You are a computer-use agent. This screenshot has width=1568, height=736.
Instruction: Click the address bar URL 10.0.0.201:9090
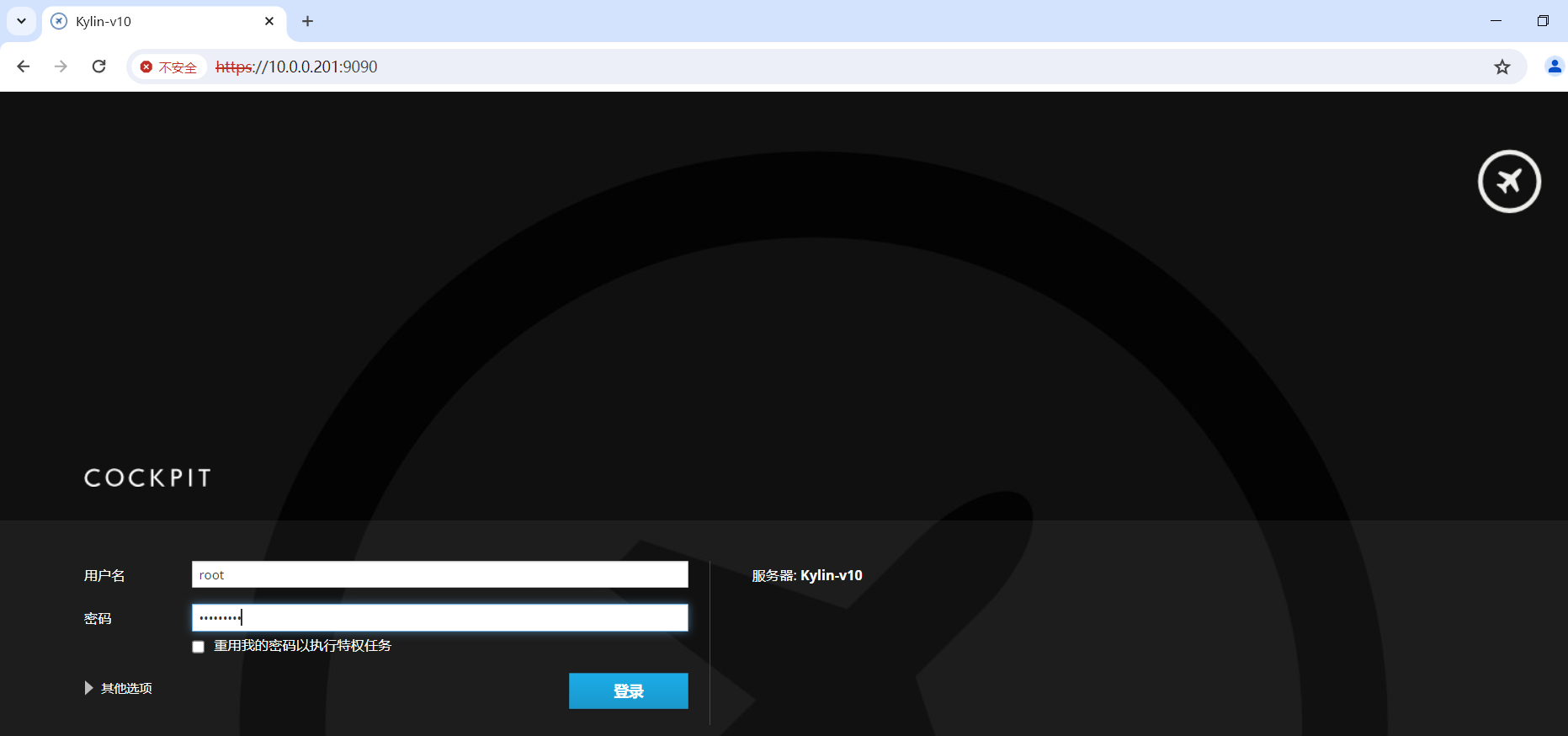pyautogui.click(x=296, y=67)
